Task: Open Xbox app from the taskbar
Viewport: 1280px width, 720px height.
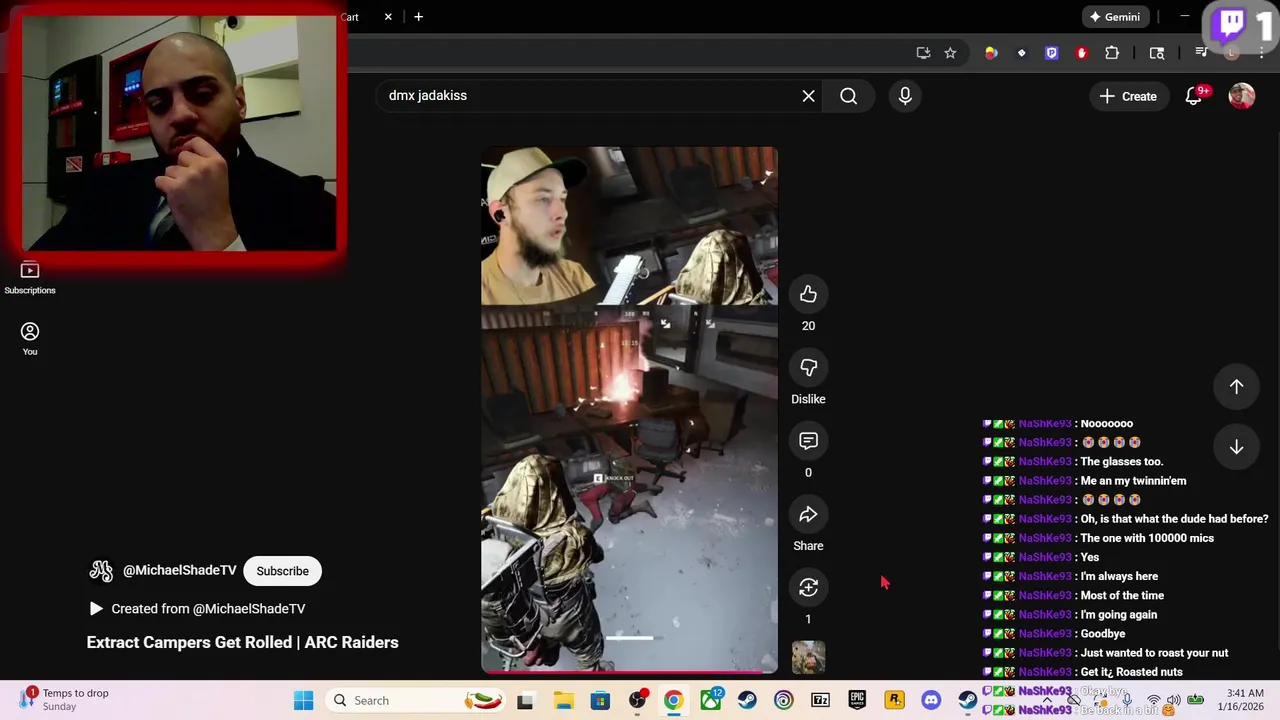Action: coord(711,701)
